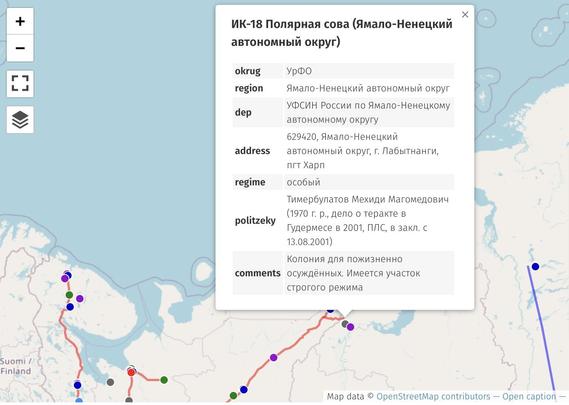
Task: Select green marker right of the red marker
Action: pos(164,380)
